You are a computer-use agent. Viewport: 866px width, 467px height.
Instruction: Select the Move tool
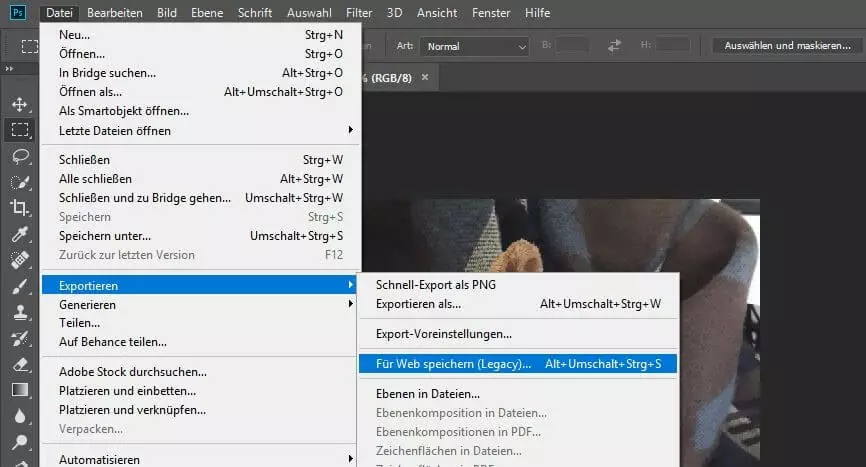click(x=19, y=104)
